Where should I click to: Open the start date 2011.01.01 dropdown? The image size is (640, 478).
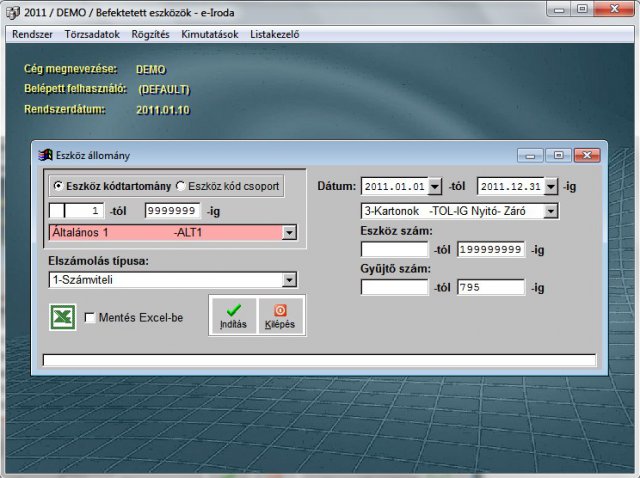[x=434, y=187]
